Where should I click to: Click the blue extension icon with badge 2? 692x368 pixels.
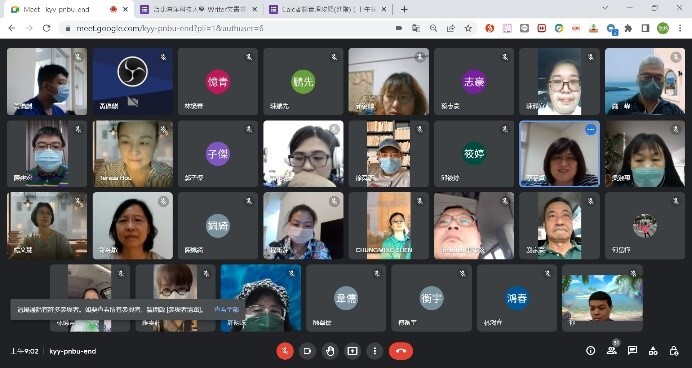tap(612, 29)
